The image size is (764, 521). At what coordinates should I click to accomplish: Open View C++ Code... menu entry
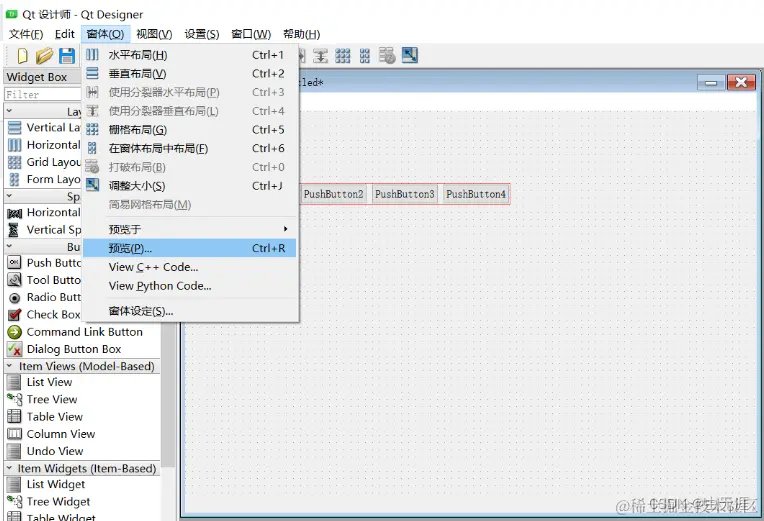click(x=190, y=267)
